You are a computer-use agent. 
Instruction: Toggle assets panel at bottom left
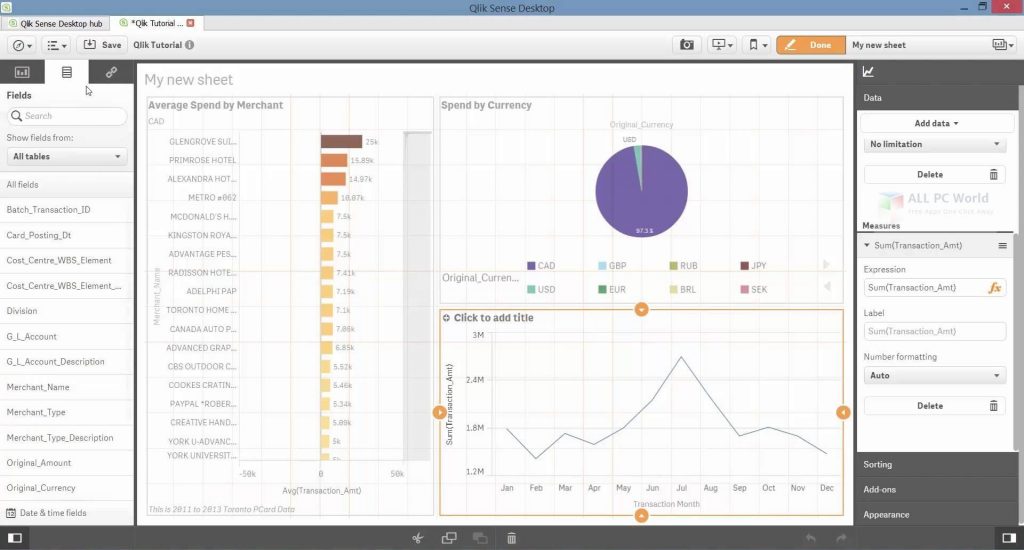tap(14, 538)
